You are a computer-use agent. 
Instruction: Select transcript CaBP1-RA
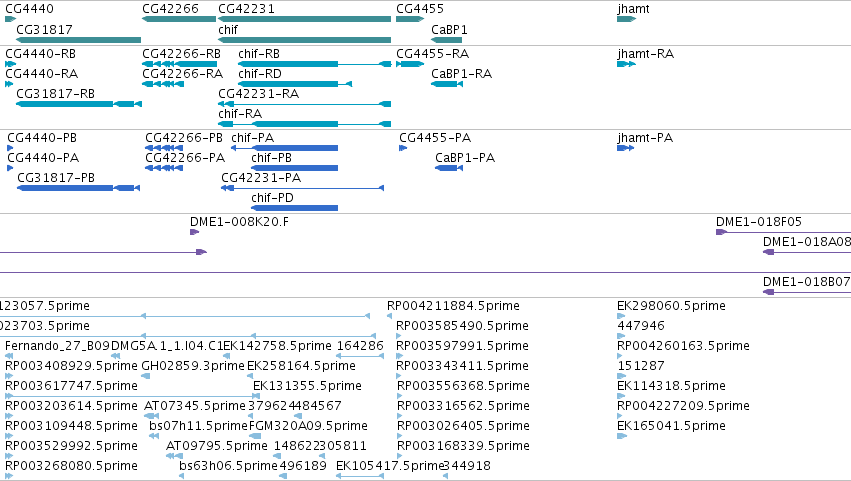(462, 73)
